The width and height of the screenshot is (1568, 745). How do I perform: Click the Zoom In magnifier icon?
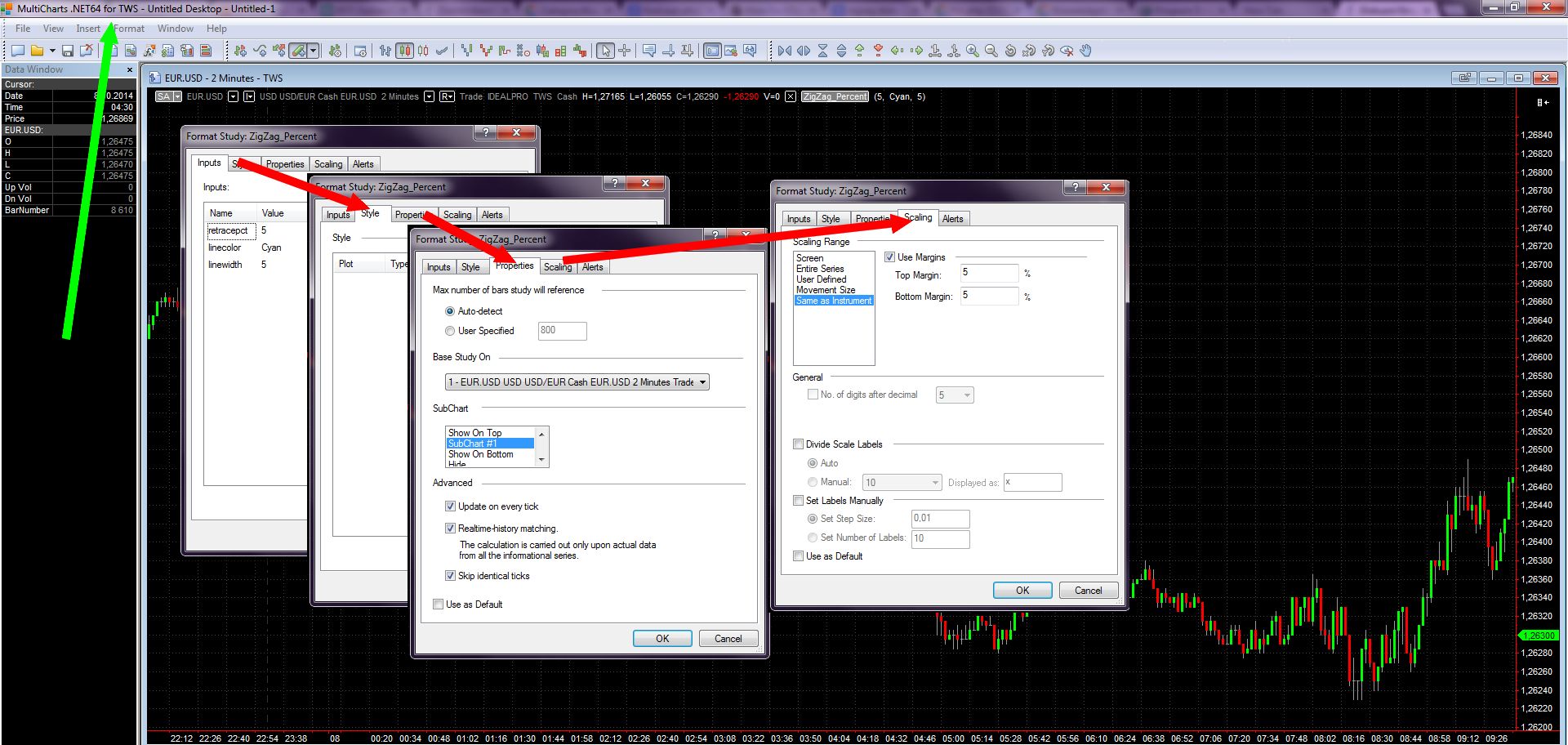pyautogui.click(x=973, y=51)
